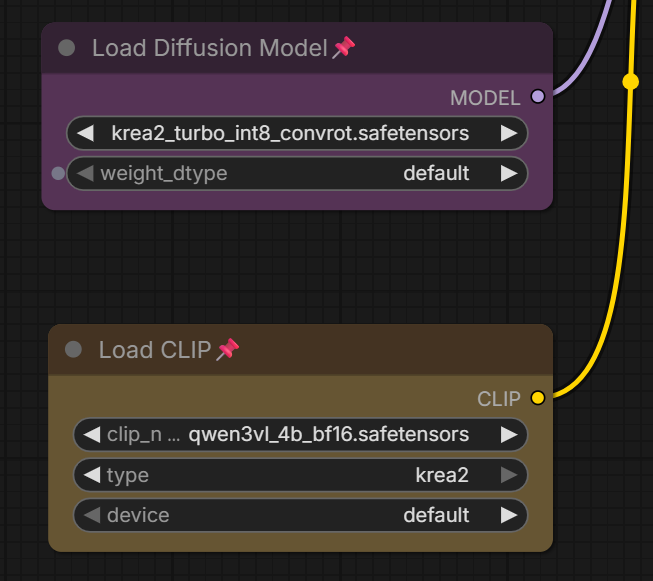Step weight_dtype to the previous value
653x581 pixels.
pyautogui.click(x=86, y=173)
